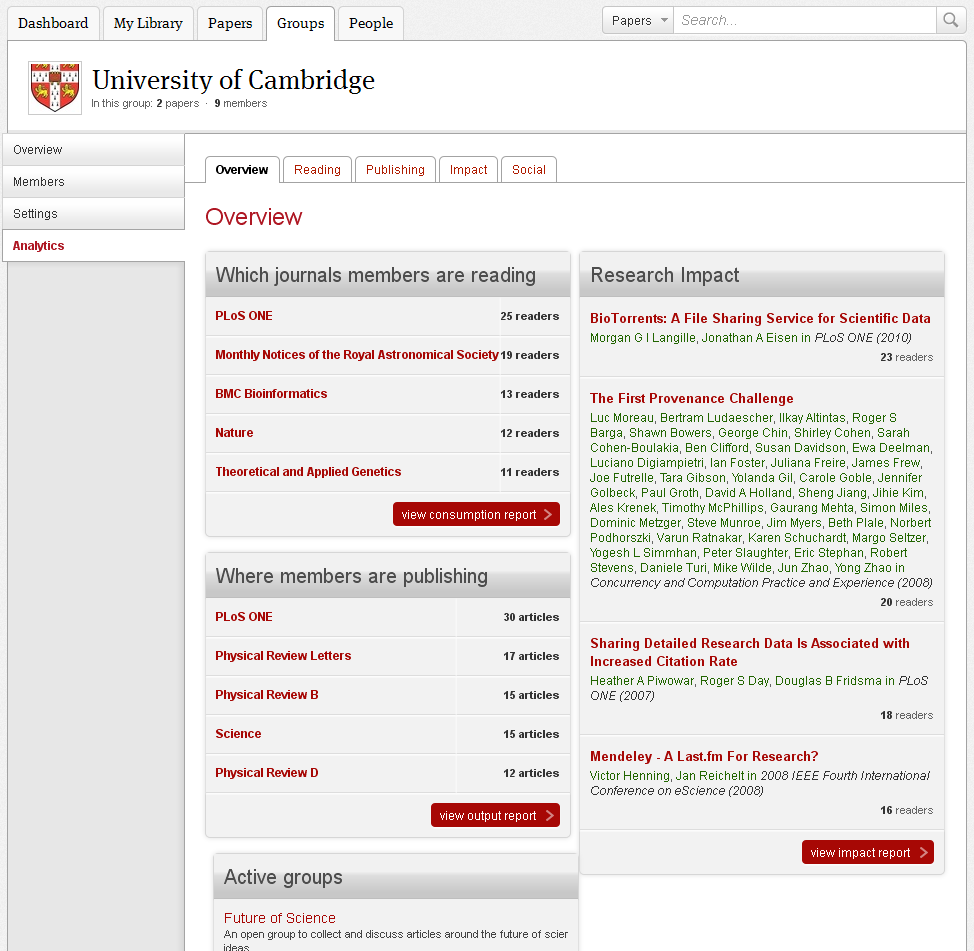Switch to the Impact analytics tab
974x951 pixels.
pos(468,170)
